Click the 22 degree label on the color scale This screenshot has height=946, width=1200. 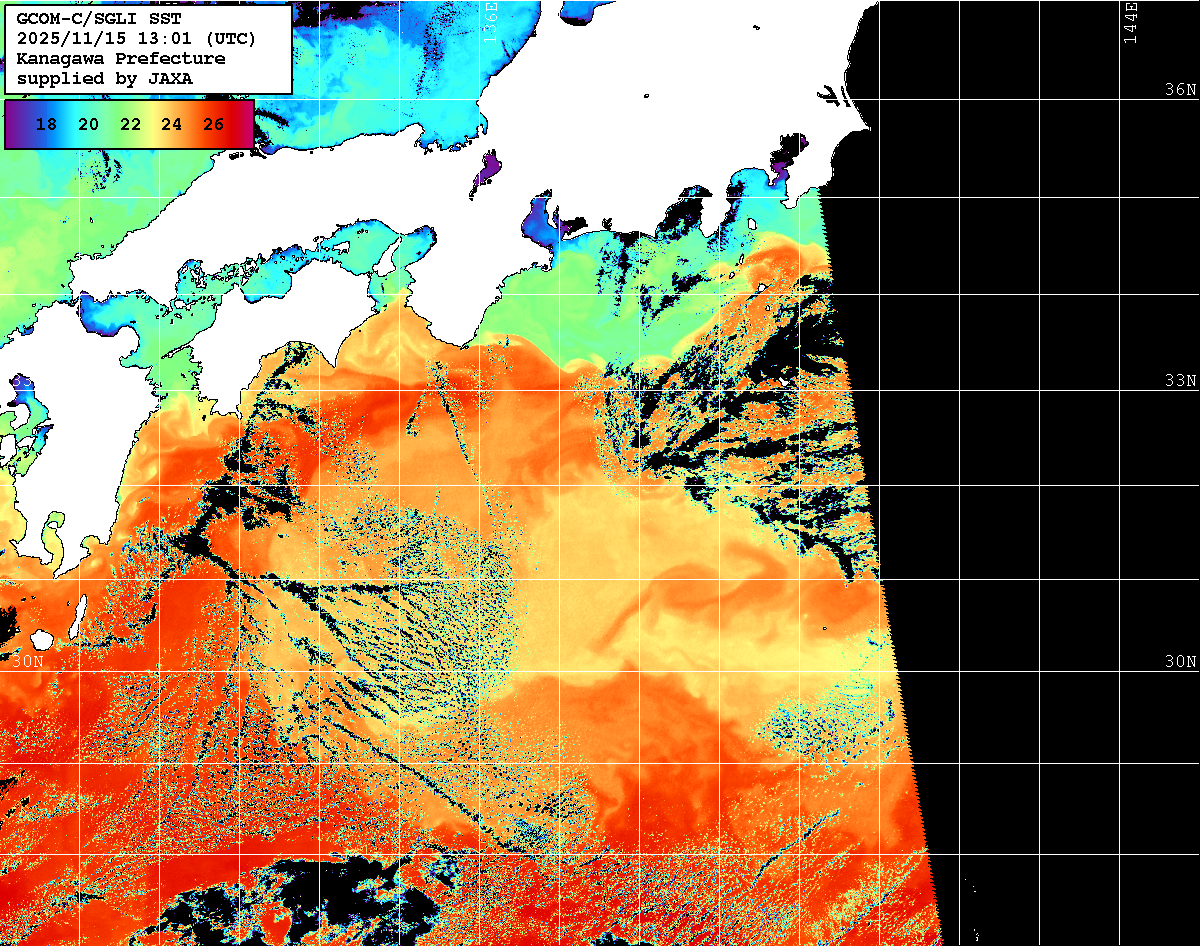130,124
